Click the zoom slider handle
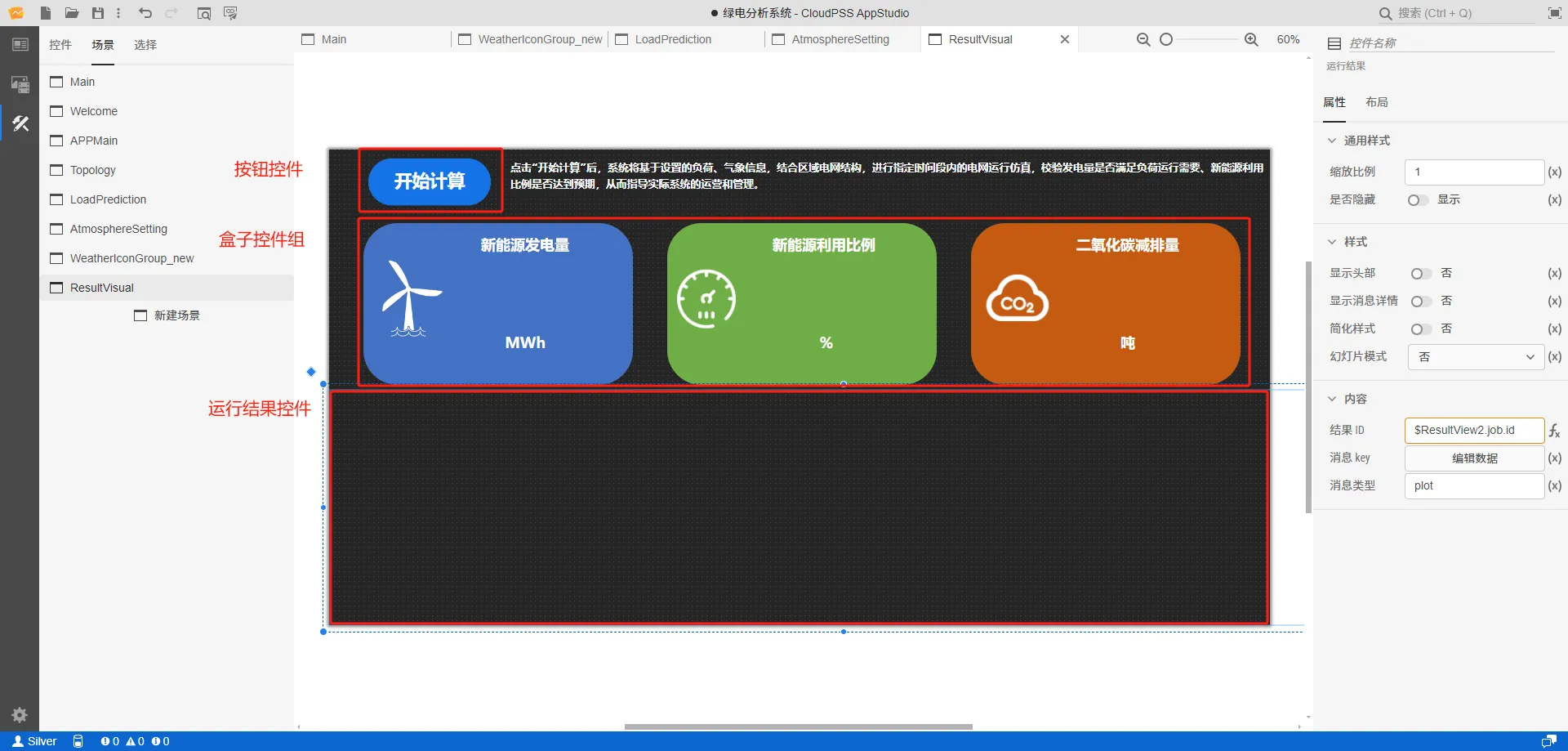 (1166, 39)
